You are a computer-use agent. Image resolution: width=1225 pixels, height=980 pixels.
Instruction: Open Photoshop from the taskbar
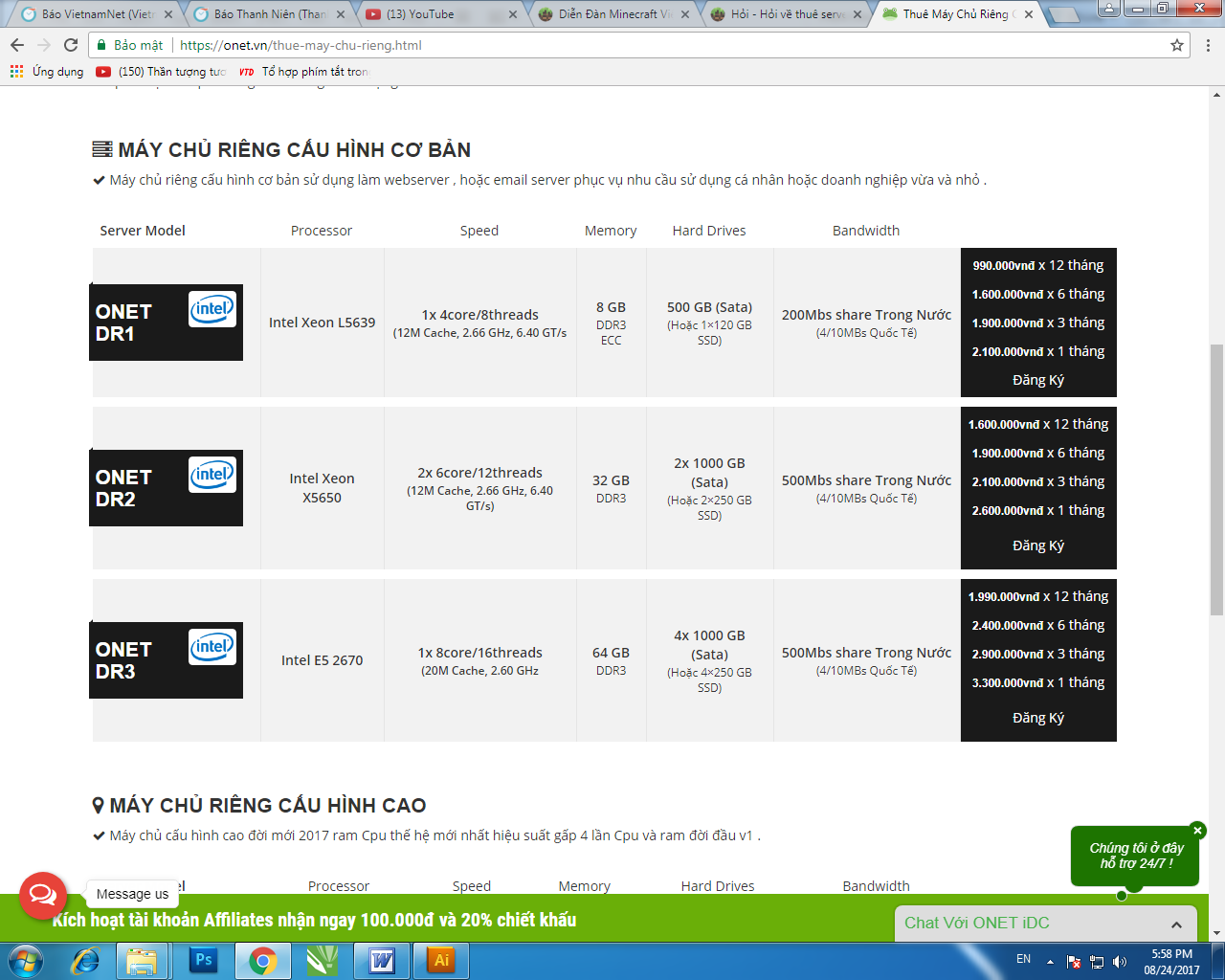click(x=203, y=960)
